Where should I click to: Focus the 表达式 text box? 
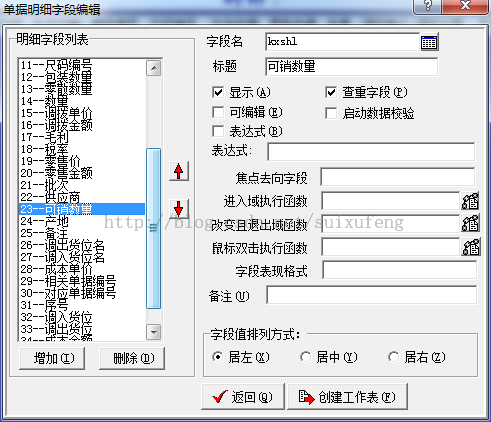371,152
